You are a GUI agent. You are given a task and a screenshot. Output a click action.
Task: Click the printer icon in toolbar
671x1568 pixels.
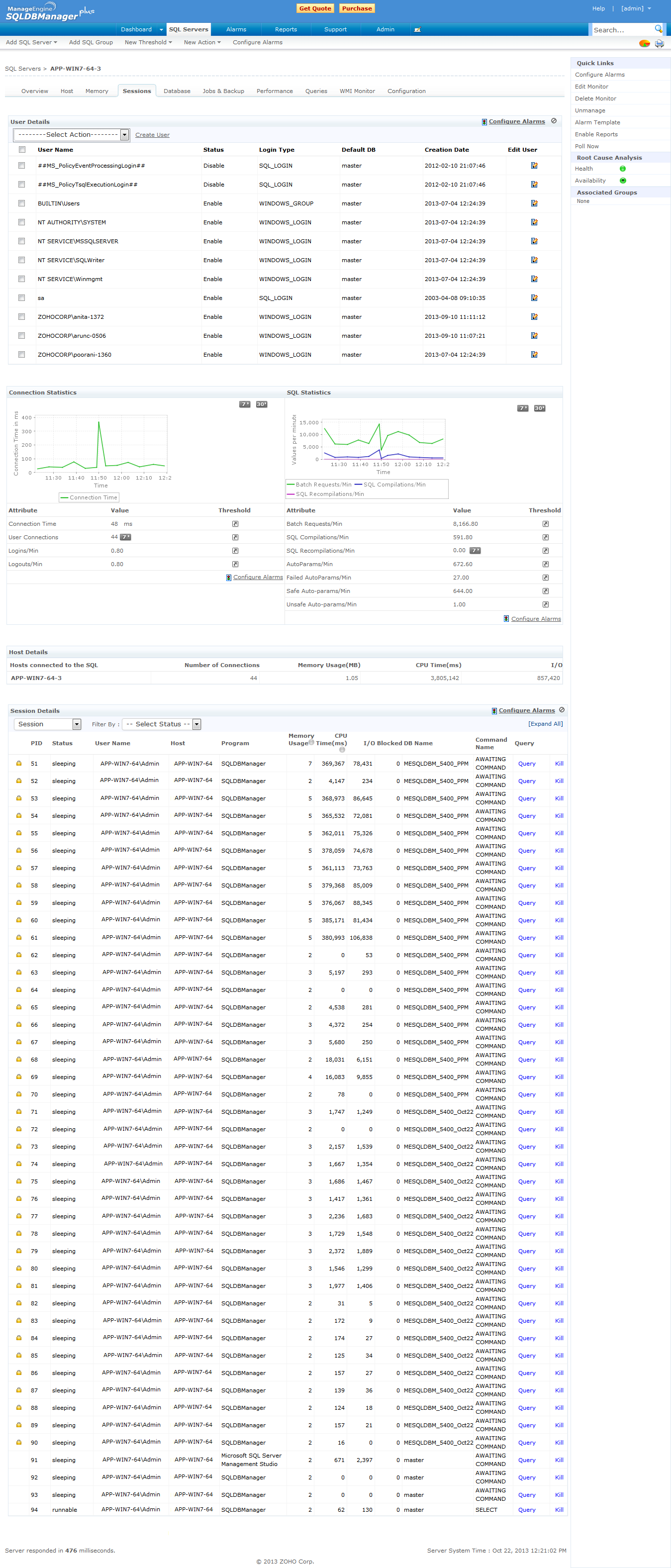[659, 43]
